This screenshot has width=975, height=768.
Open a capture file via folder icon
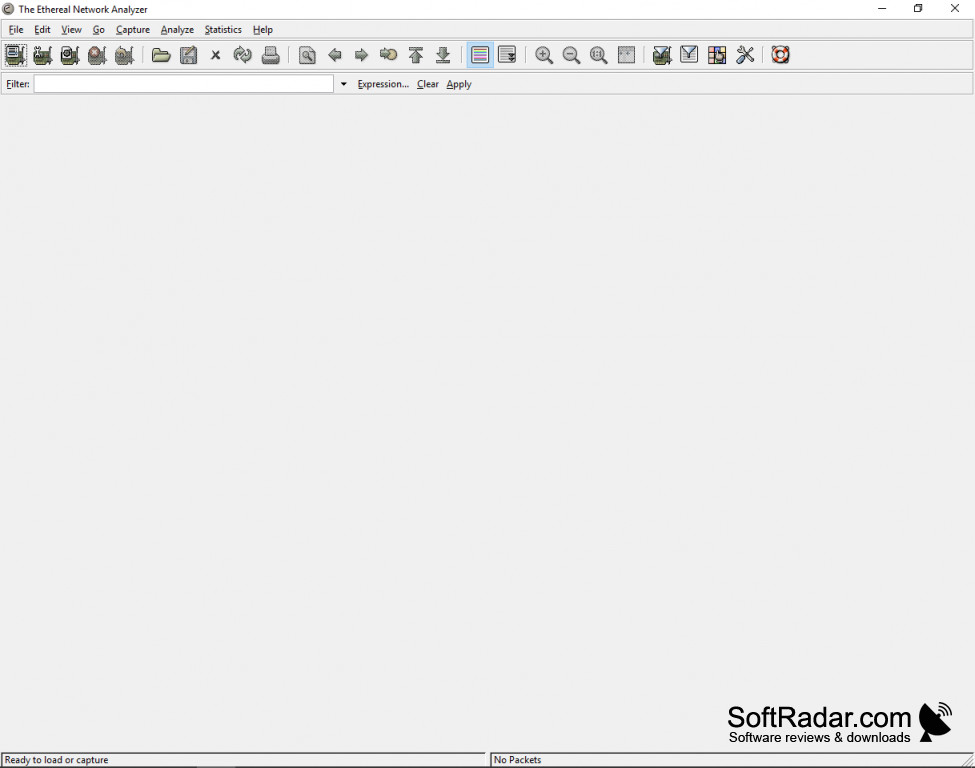(x=161, y=55)
